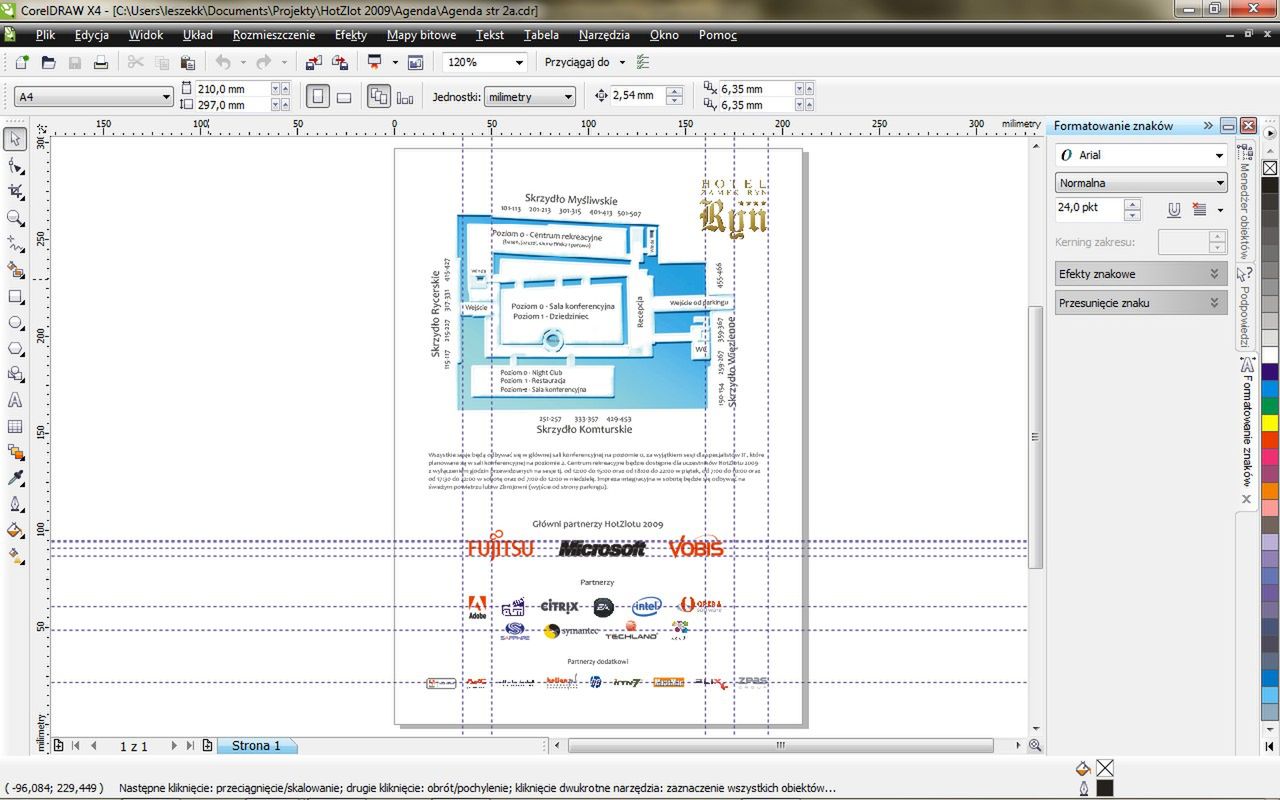Viewport: 1280px width, 800px height.
Task: Open the Edycja menu
Action: [92, 34]
